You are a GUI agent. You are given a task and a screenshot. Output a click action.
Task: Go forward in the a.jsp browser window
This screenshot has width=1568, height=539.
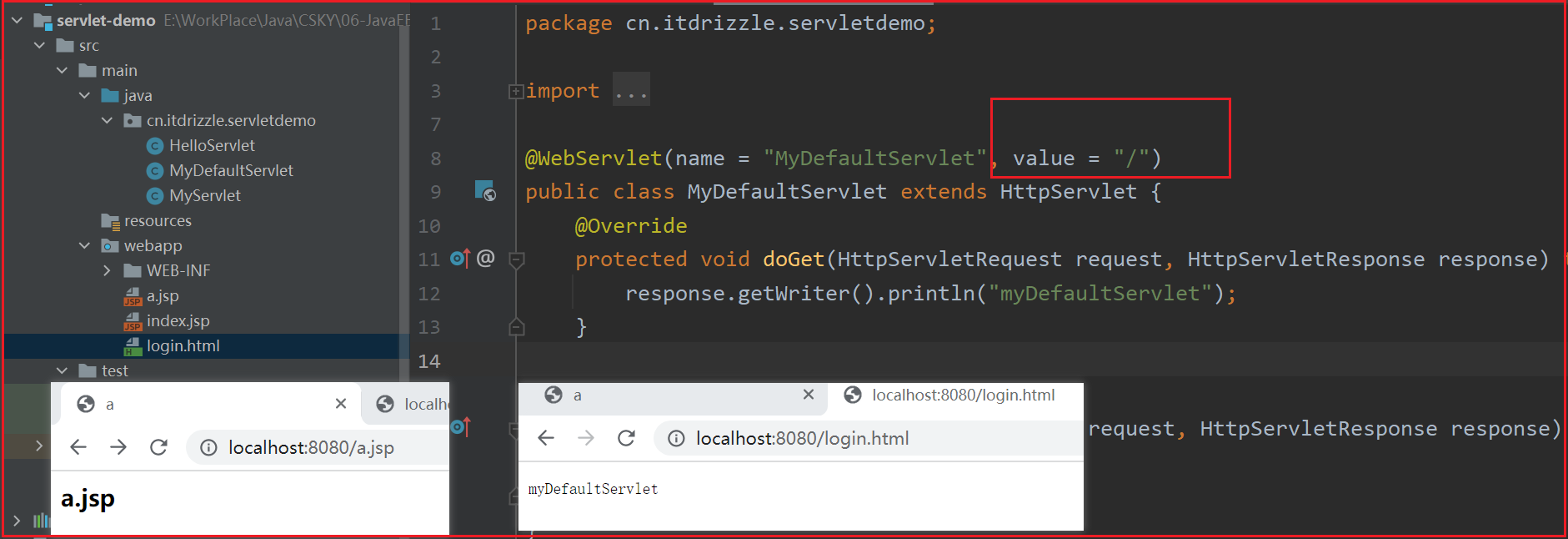pyautogui.click(x=118, y=447)
